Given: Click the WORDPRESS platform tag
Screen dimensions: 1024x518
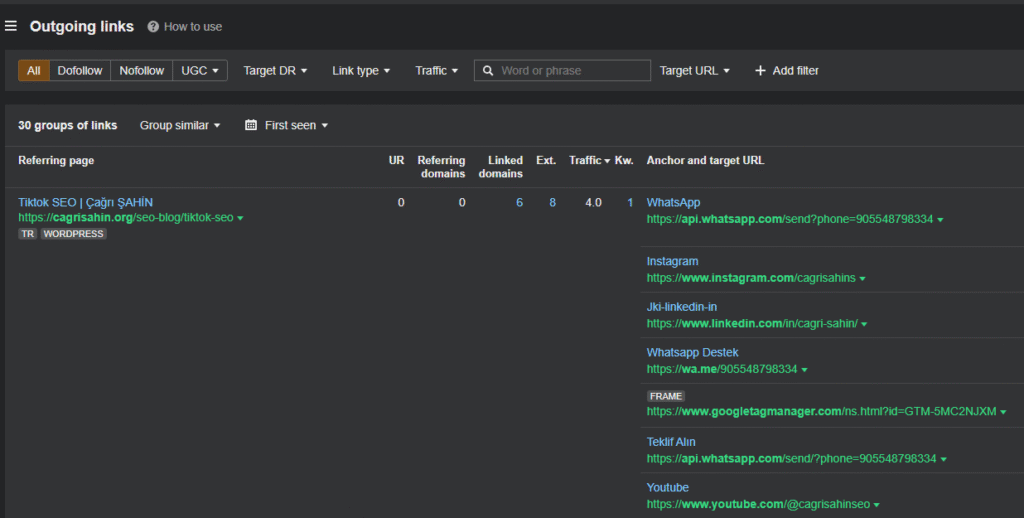Looking at the screenshot, I should click(x=73, y=234).
